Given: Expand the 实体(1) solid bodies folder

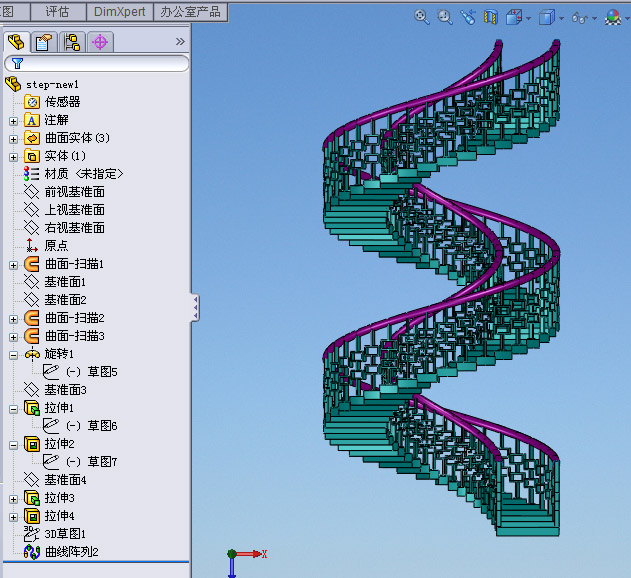Looking at the screenshot, I should (13, 157).
